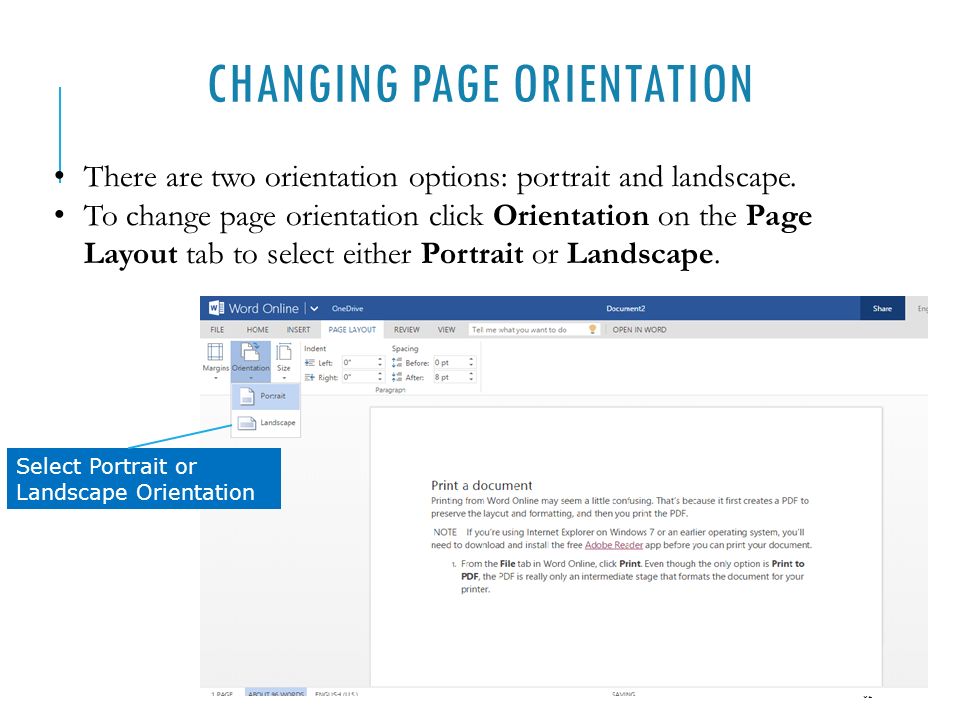Image resolution: width=960 pixels, height=720 pixels.
Task: Click the Document2 title
Action: (x=625, y=309)
